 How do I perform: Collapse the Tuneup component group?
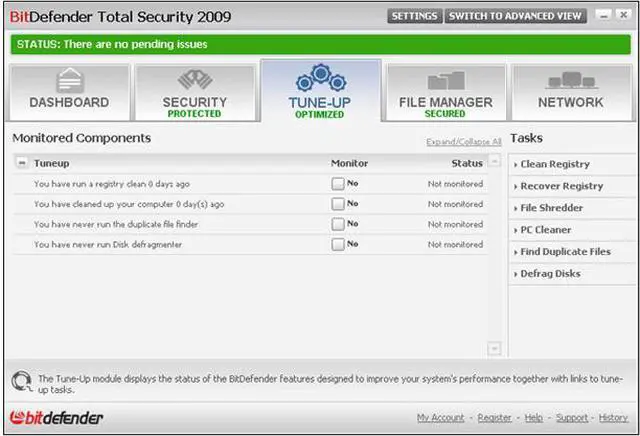21,163
